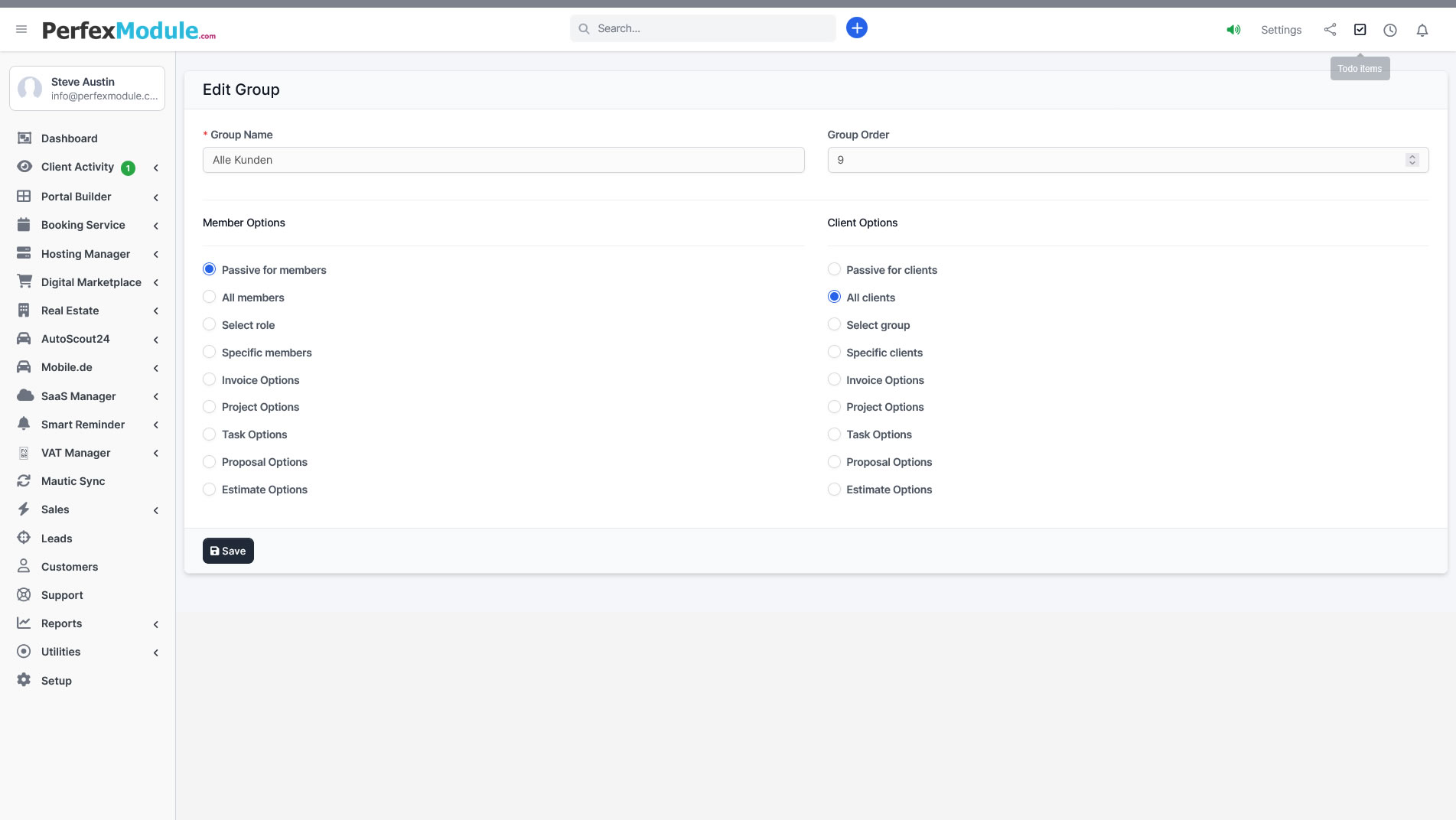The height and width of the screenshot is (820, 1456).
Task: Open the Dashboard menu item
Action: pos(69,138)
